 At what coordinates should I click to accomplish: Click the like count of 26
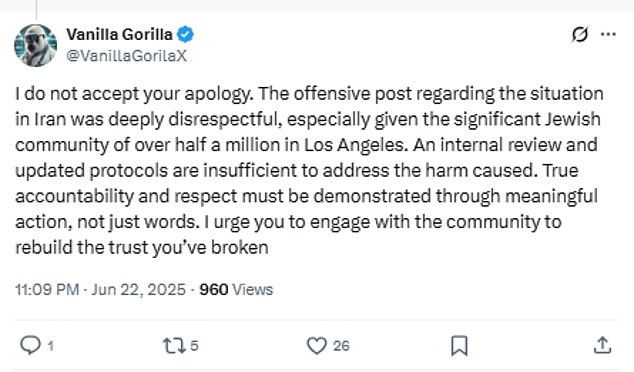pos(341,346)
